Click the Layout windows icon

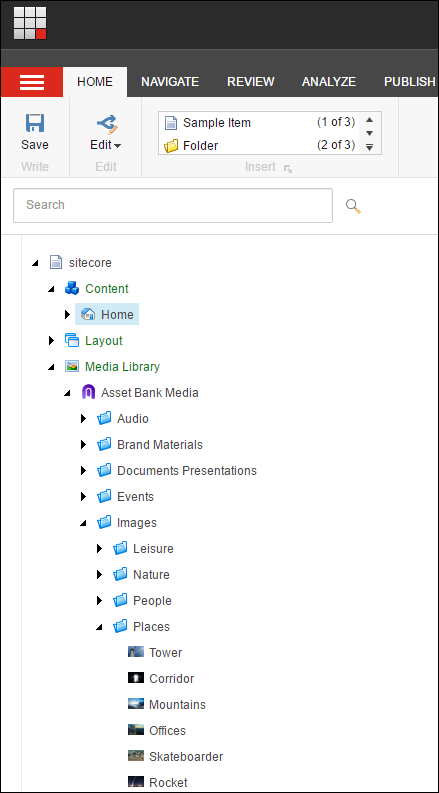(x=72, y=340)
